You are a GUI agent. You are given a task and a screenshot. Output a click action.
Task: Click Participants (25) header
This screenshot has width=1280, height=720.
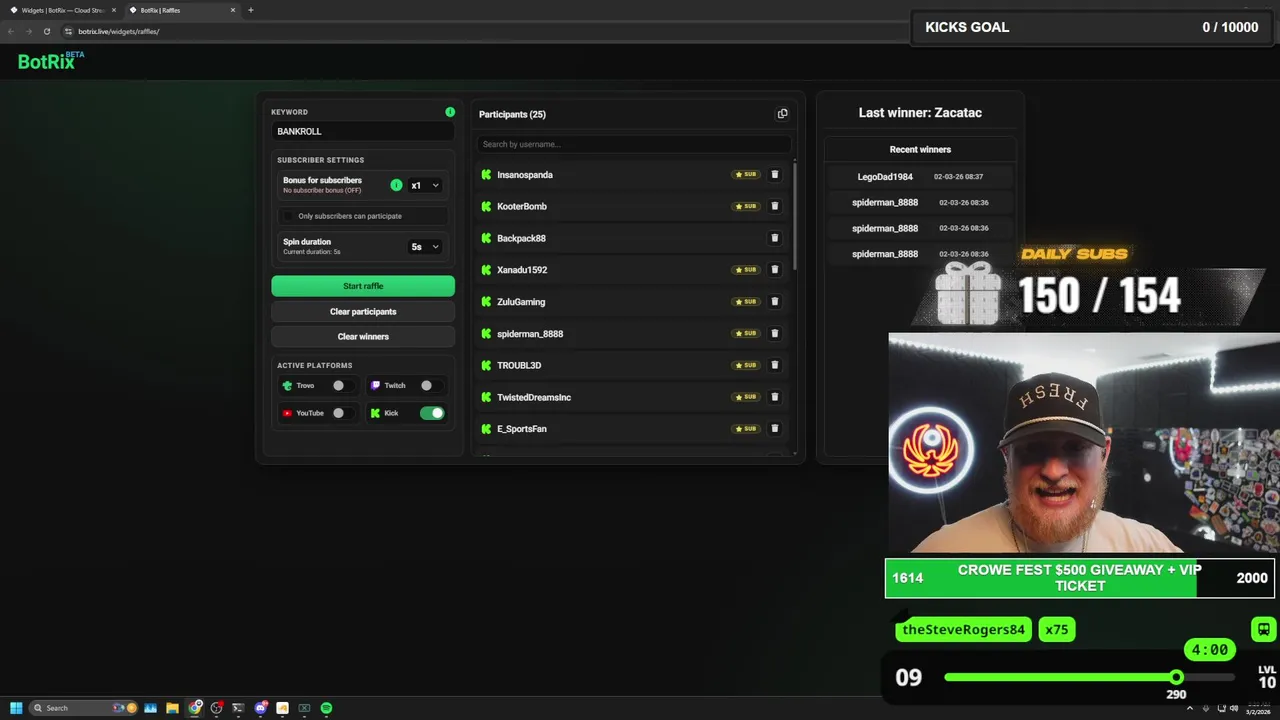click(x=512, y=114)
